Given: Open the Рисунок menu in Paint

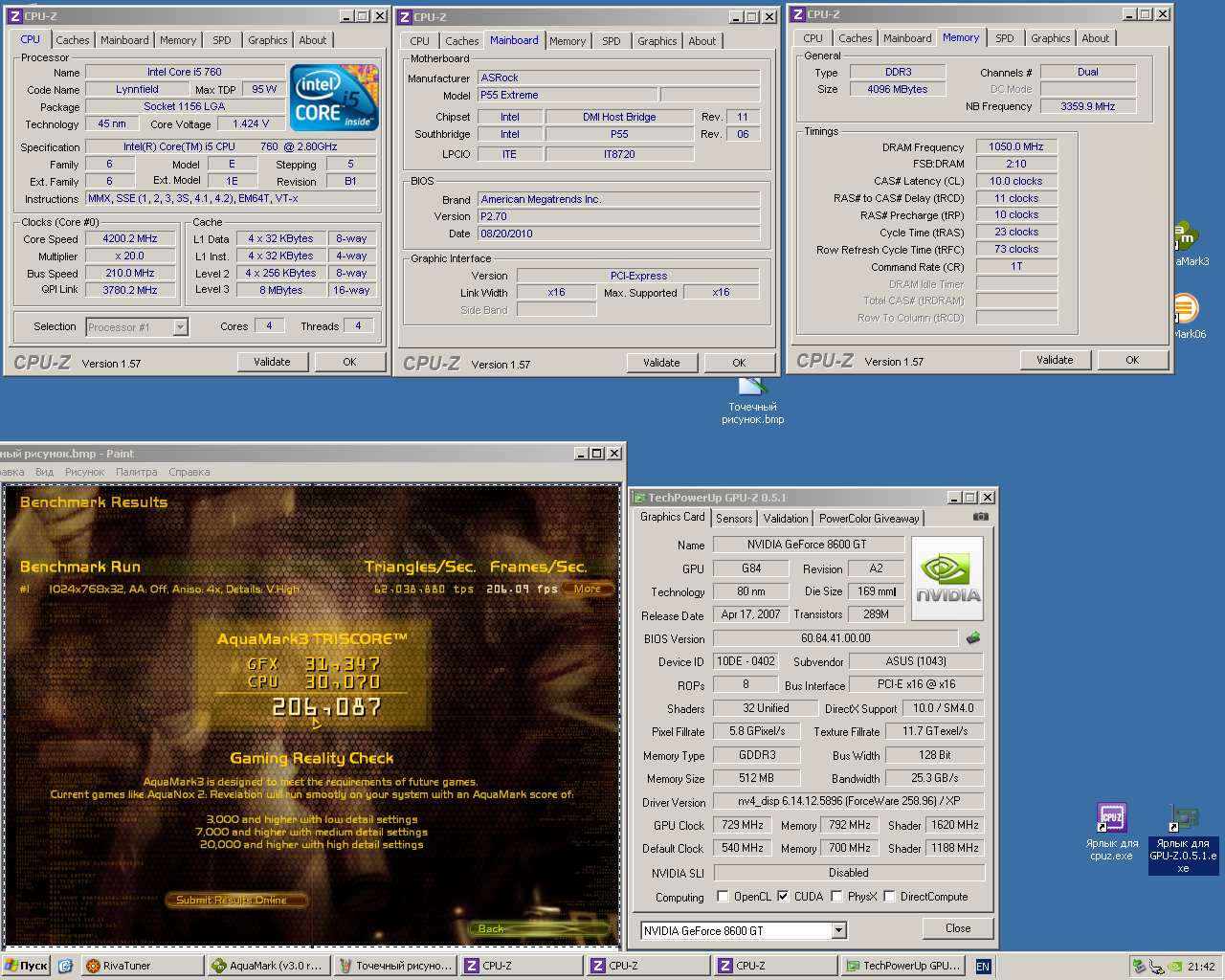Looking at the screenshot, I should (x=85, y=472).
